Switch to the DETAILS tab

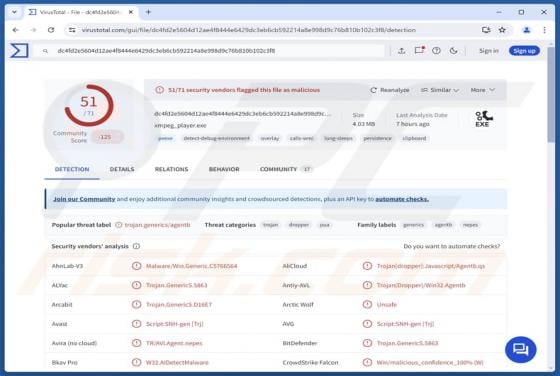click(x=122, y=169)
